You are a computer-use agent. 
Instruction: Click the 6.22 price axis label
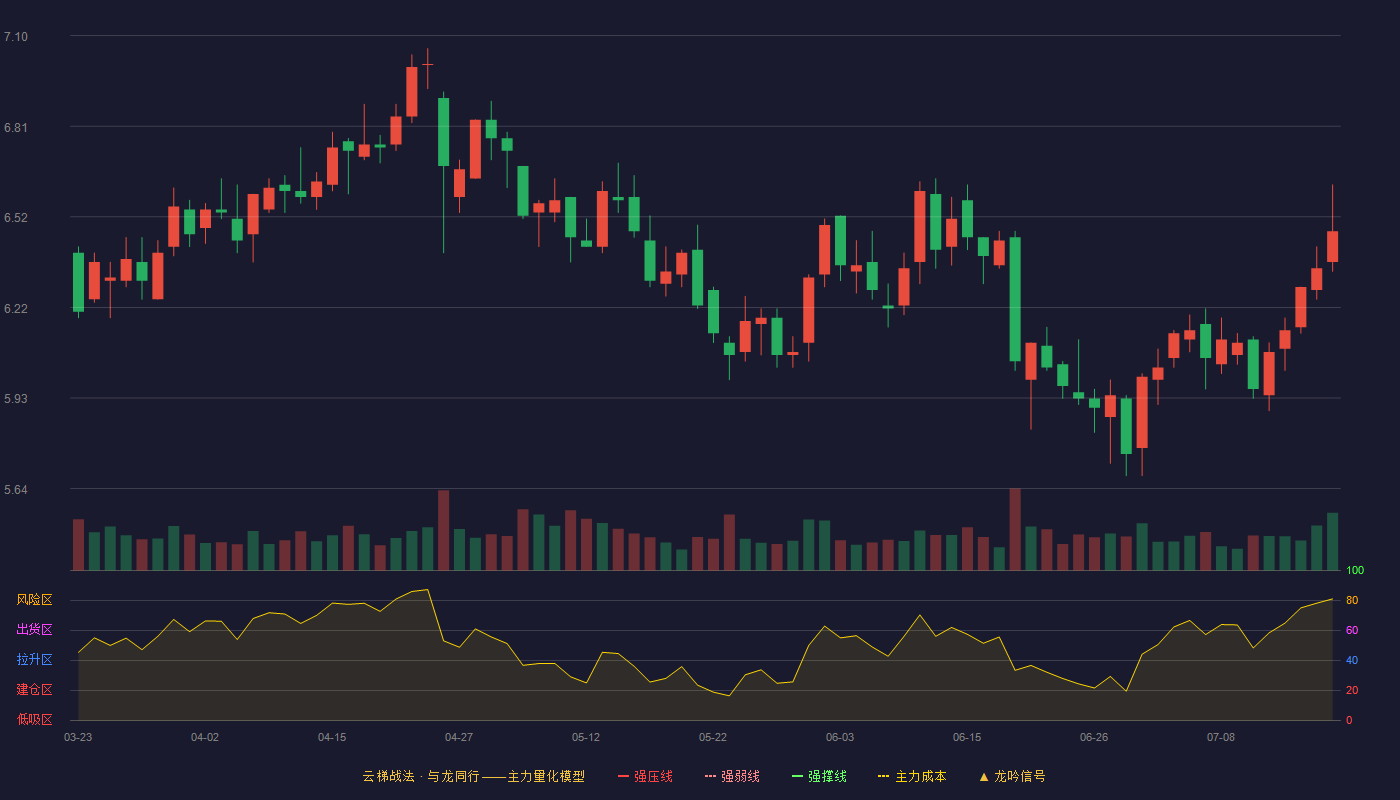tap(16, 309)
